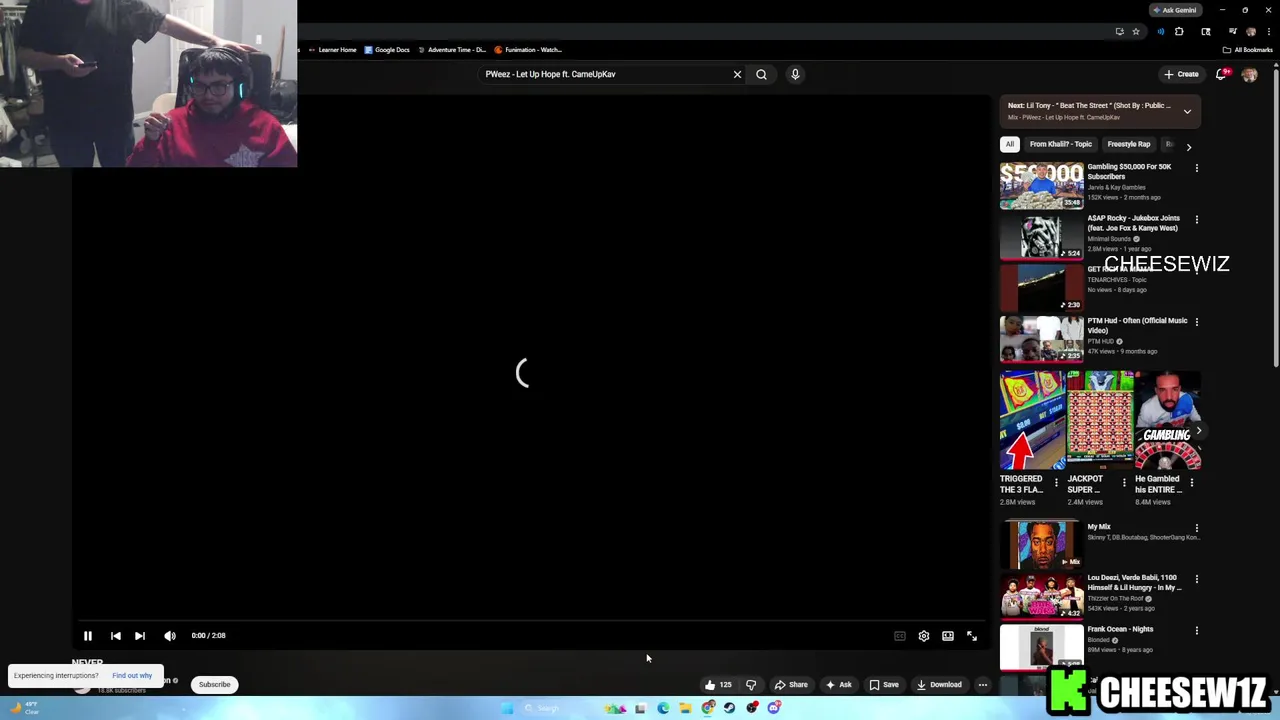Screen dimensions: 1280x720
Task: Open options for Frank Ocean - Nights
Action: pyautogui.click(x=1197, y=631)
